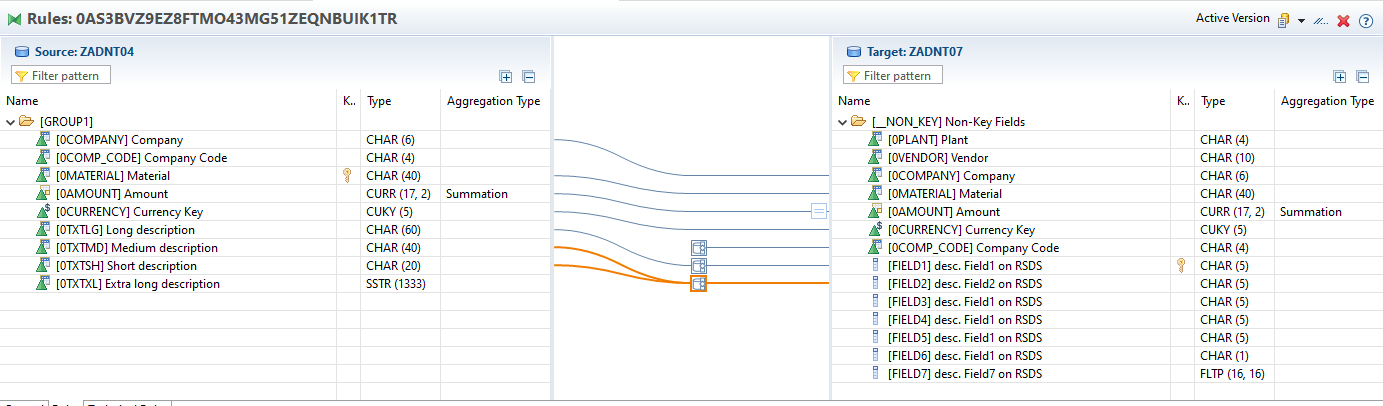The image size is (1383, 406).
Task: Click the Target Type column header
Action: pos(1213,101)
